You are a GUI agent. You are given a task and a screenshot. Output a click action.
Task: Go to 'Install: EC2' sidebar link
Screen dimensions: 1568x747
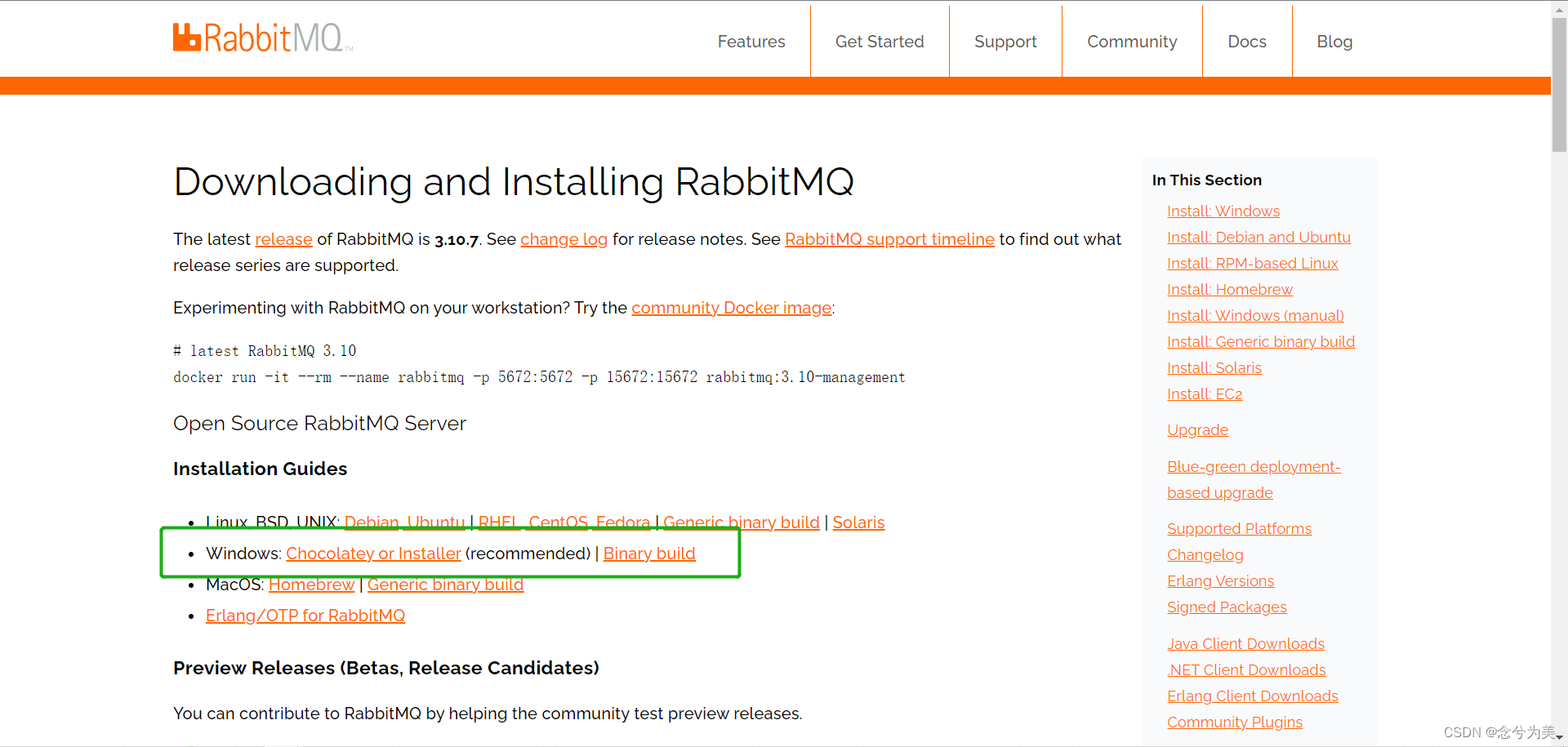pyautogui.click(x=1205, y=394)
